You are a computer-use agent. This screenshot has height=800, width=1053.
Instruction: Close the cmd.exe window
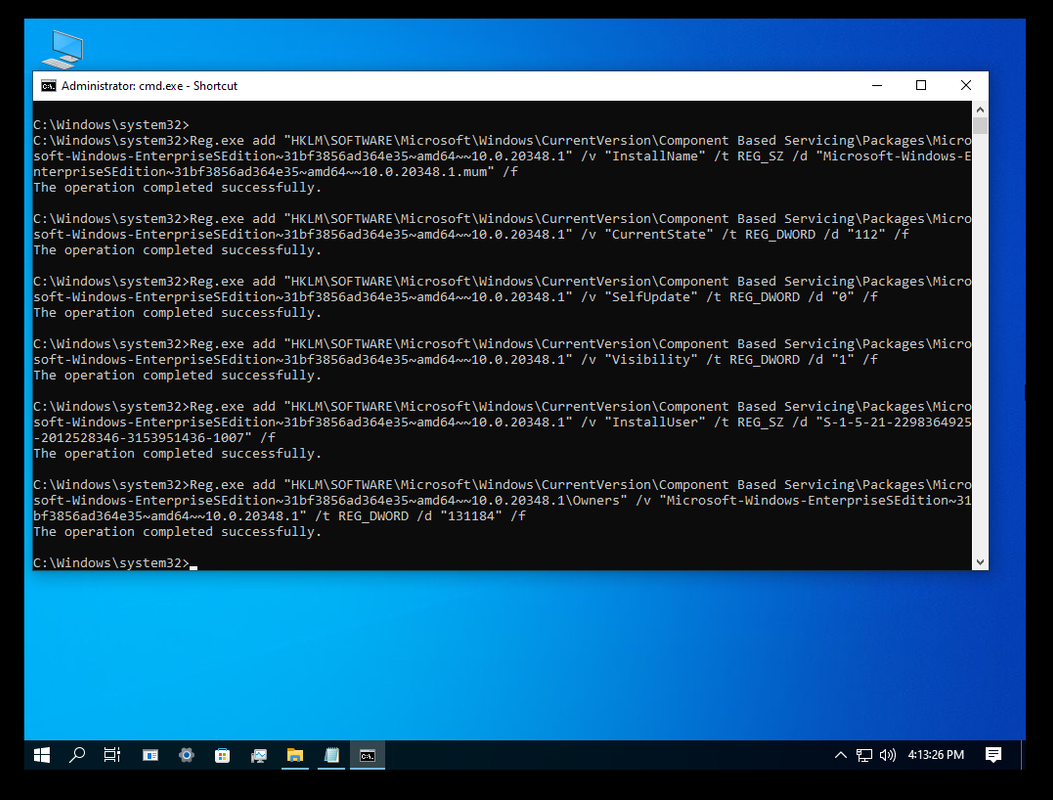point(966,85)
